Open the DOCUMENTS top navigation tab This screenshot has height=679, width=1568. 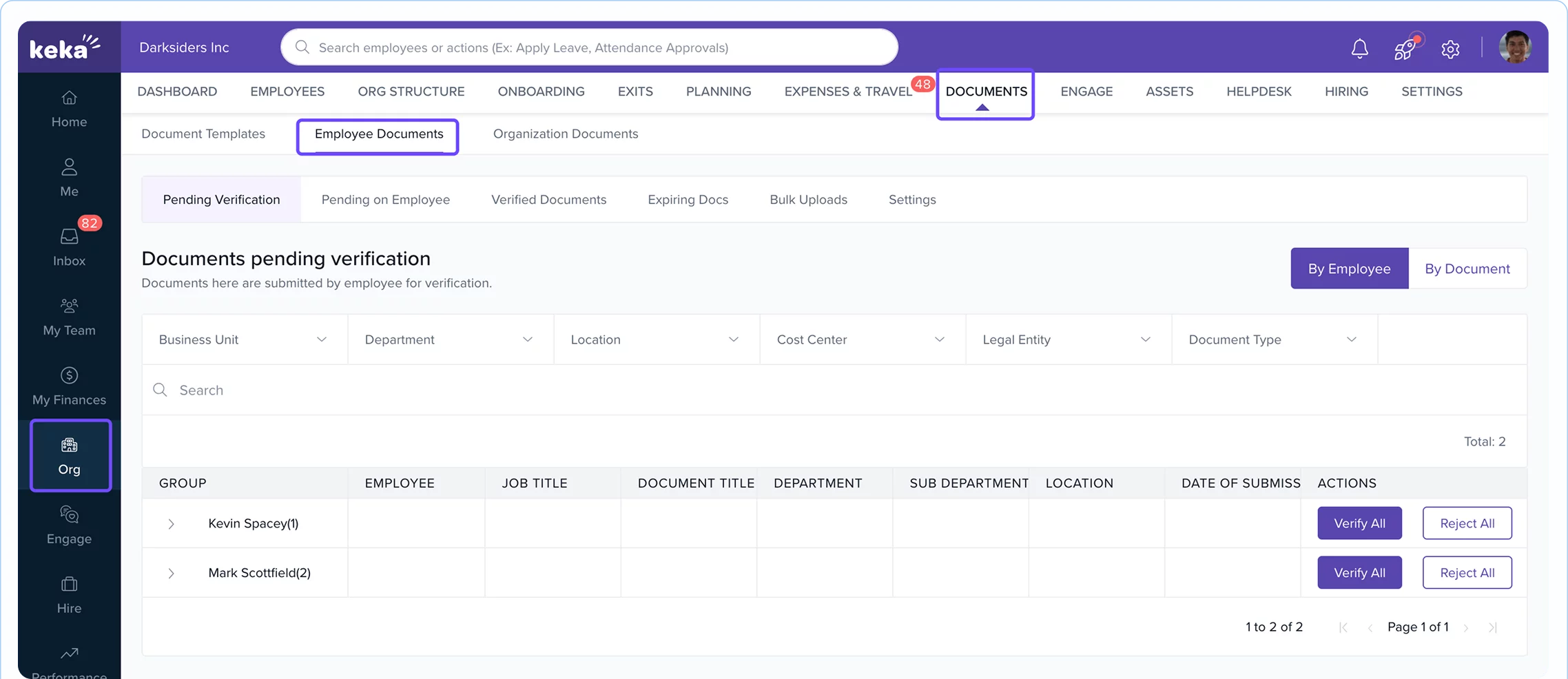pos(985,93)
